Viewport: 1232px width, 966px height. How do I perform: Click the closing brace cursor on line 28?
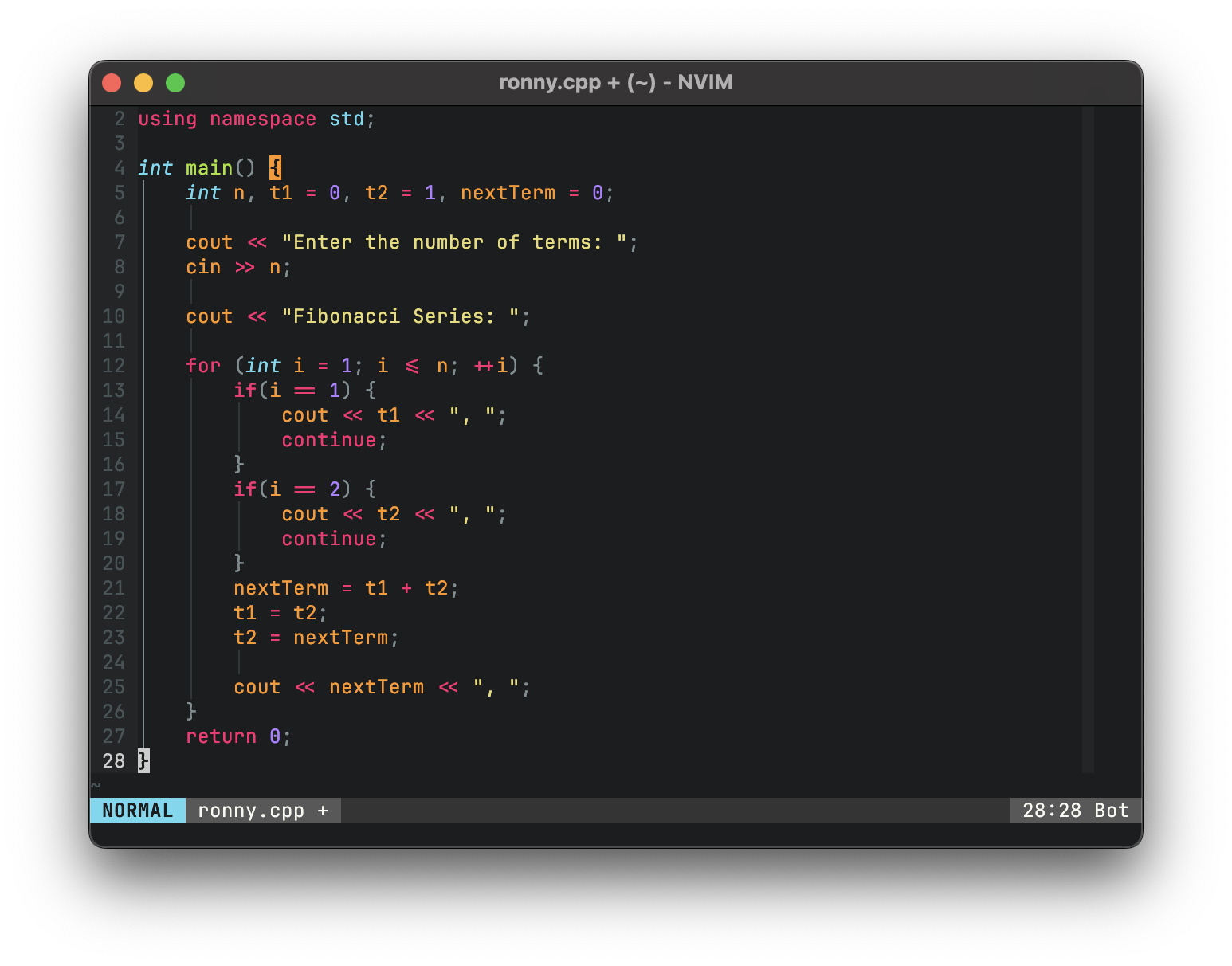[x=143, y=760]
